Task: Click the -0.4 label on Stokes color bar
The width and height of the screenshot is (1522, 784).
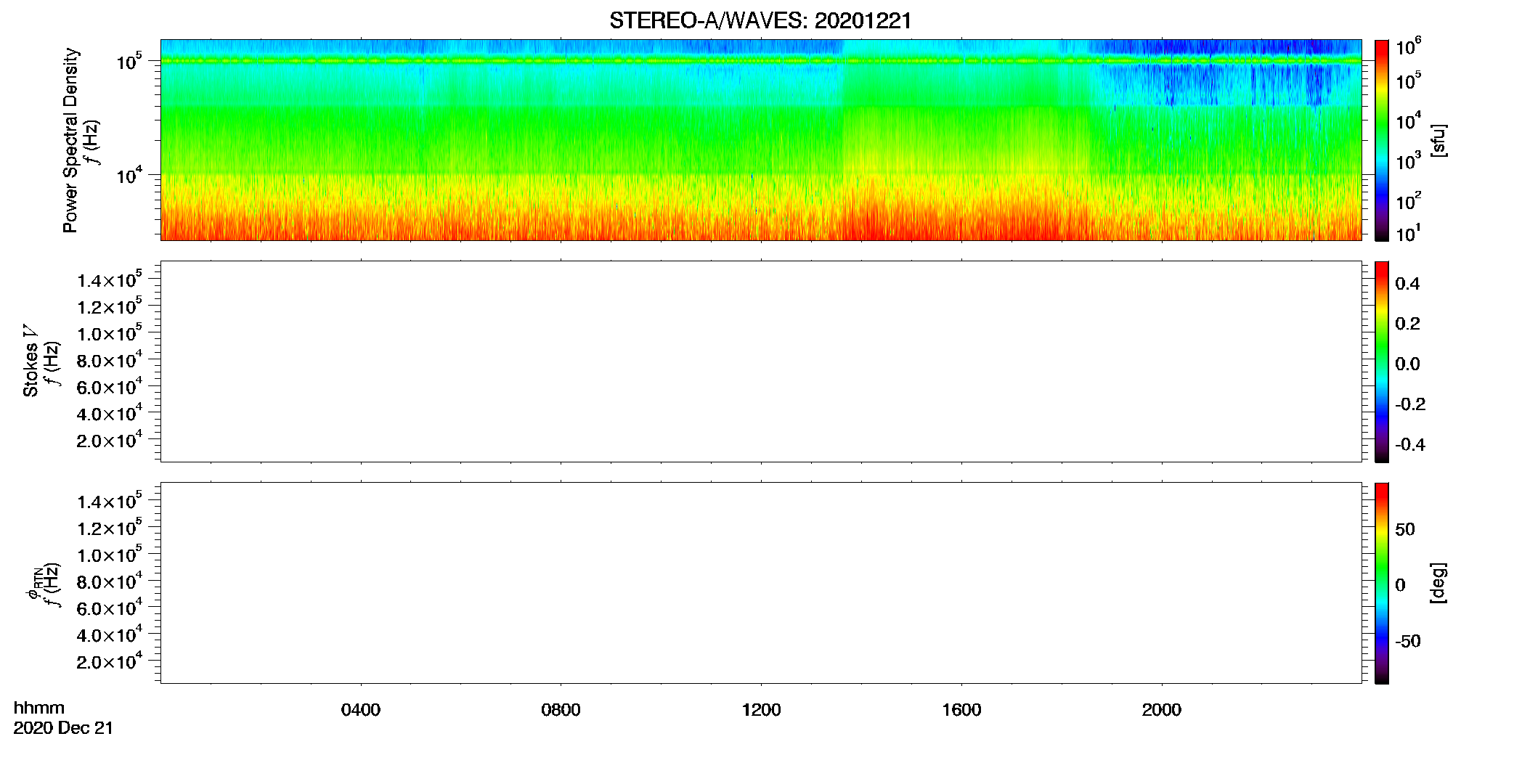Action: pyautogui.click(x=1410, y=445)
